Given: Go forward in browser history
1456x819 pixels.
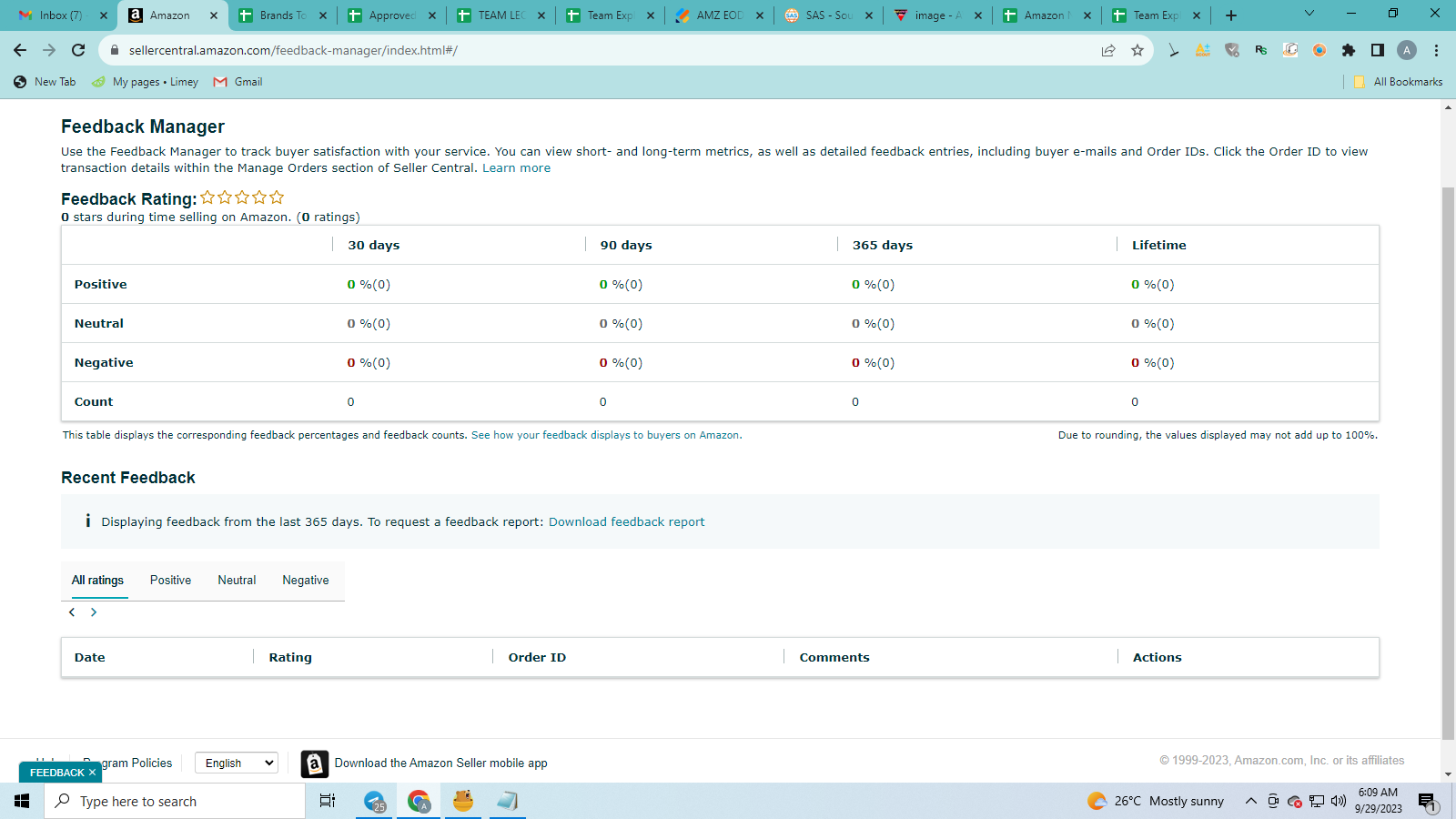Looking at the screenshot, I should point(49,50).
